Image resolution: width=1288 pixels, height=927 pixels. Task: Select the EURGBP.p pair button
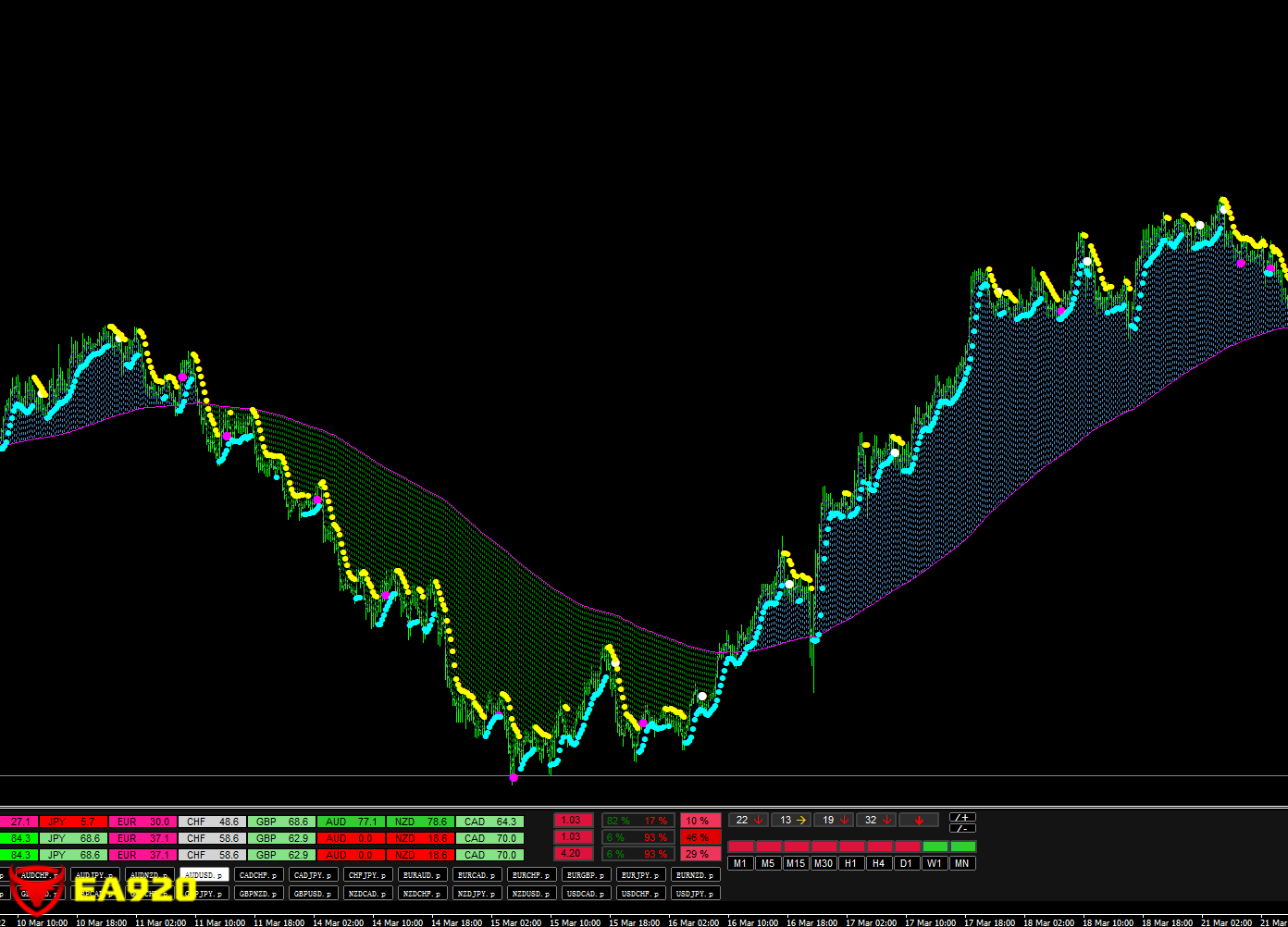click(586, 875)
